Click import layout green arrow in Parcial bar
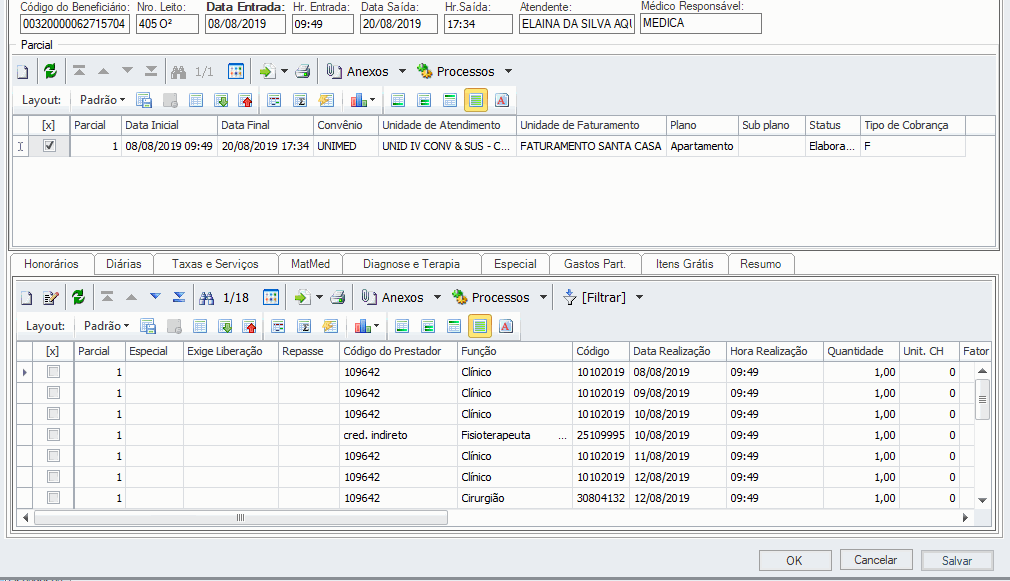Viewport: 1010px width, 581px height. point(221,100)
